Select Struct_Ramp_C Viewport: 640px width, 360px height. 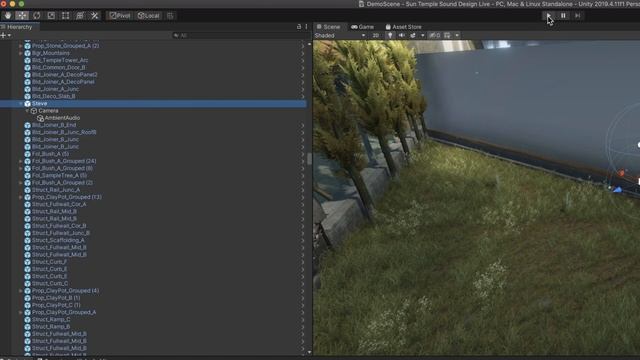(51, 320)
